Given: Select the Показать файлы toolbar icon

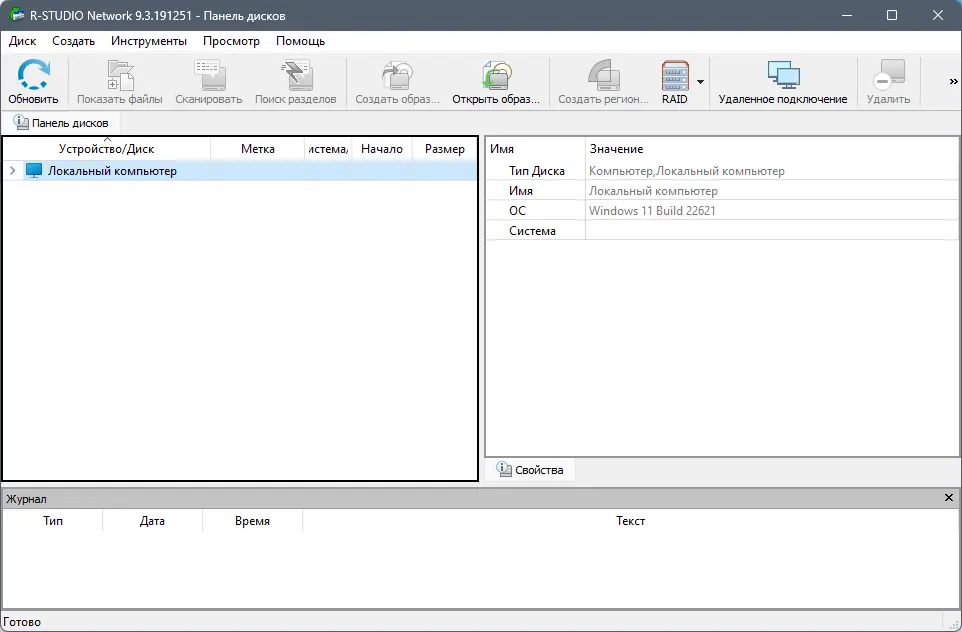Looking at the screenshot, I should (120, 75).
